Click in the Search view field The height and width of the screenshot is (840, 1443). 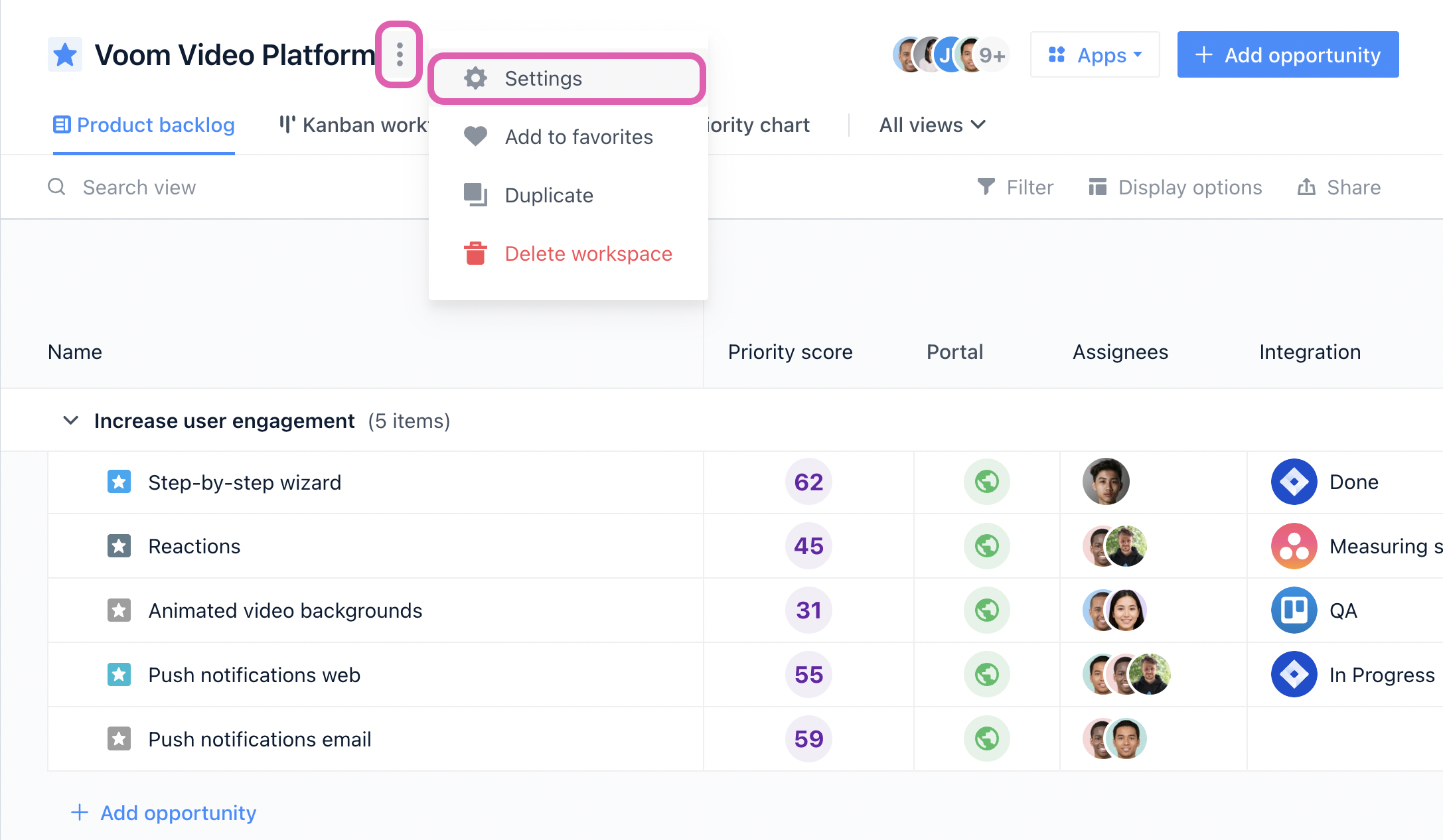[239, 187]
